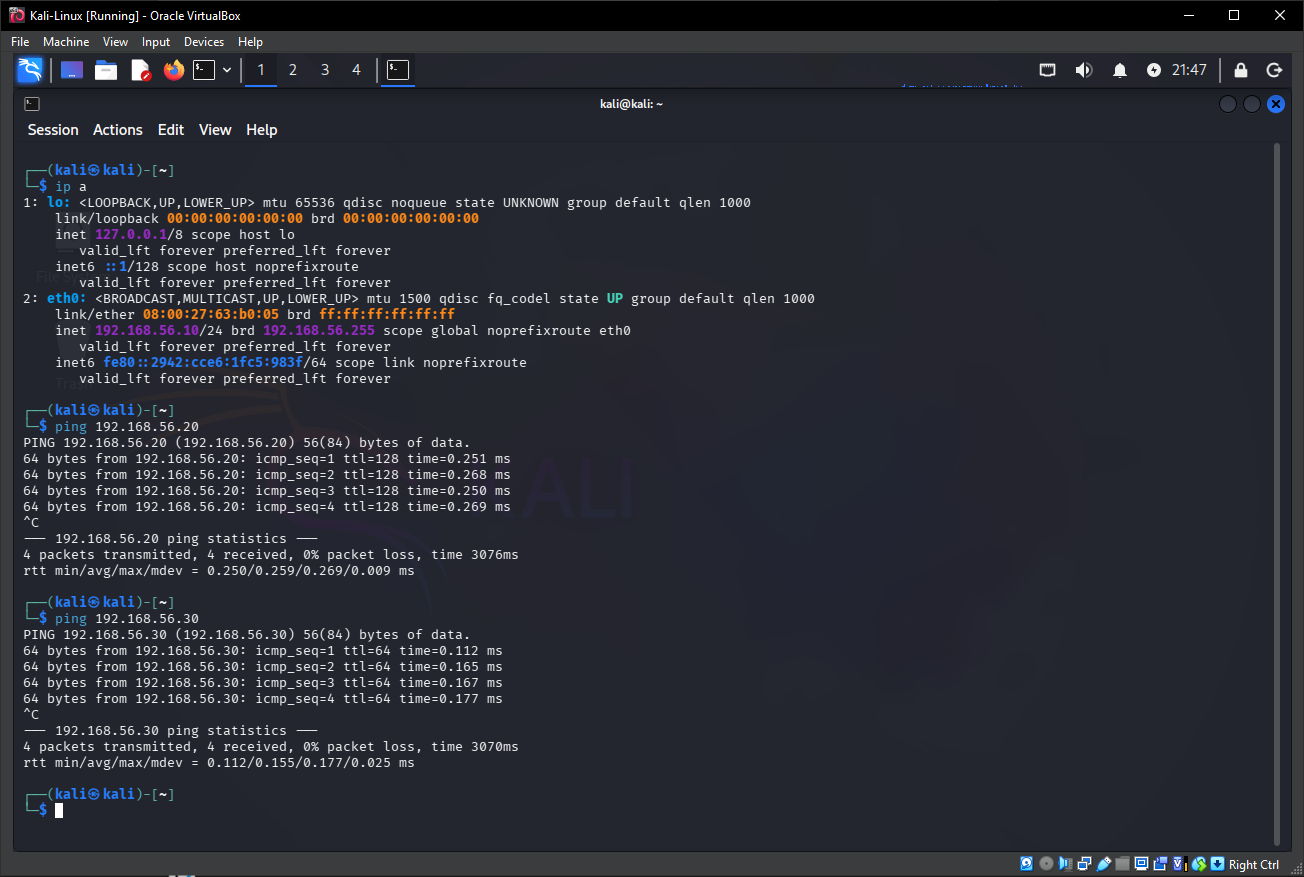The width and height of the screenshot is (1304, 877).
Task: Open the Help menu in the terminal
Action: click(x=261, y=129)
